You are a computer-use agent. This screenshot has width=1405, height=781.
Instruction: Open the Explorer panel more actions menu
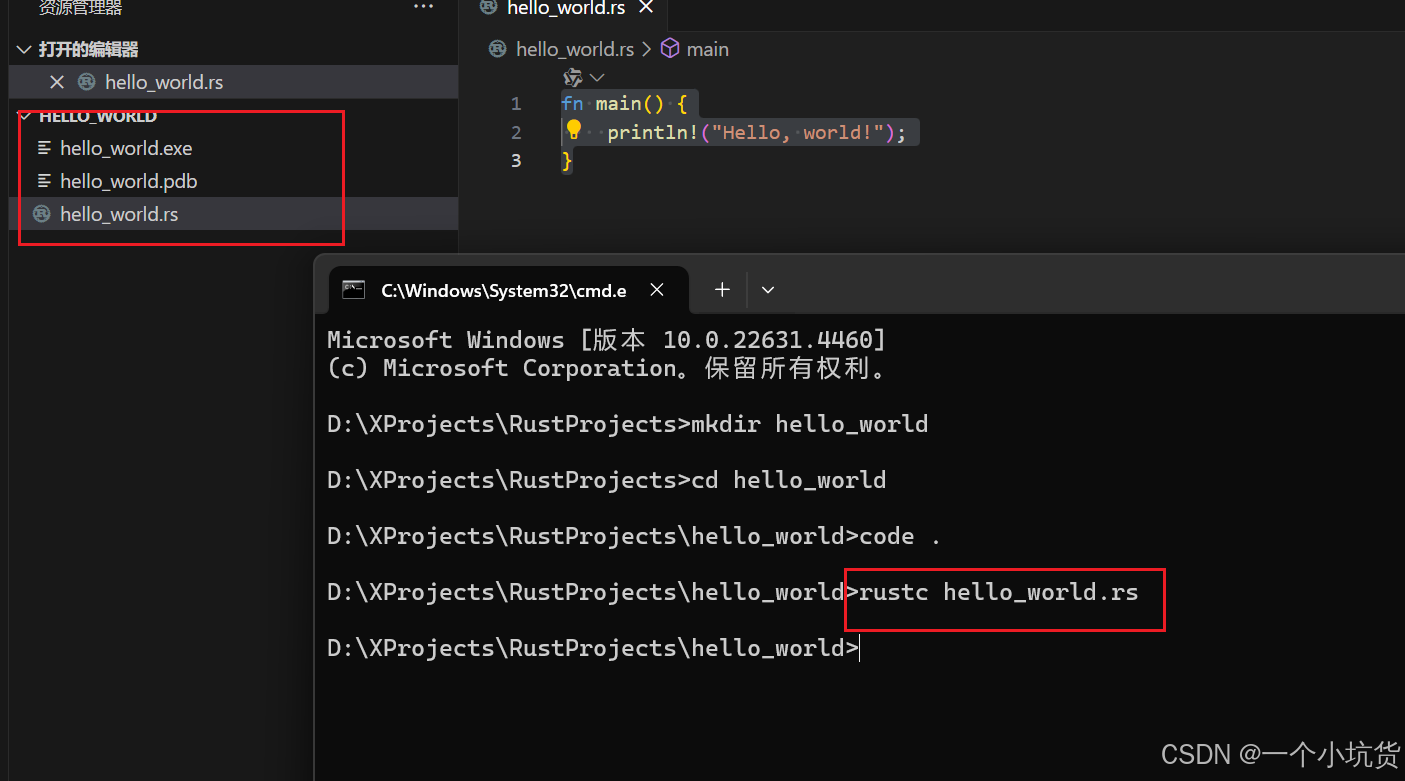click(424, 8)
